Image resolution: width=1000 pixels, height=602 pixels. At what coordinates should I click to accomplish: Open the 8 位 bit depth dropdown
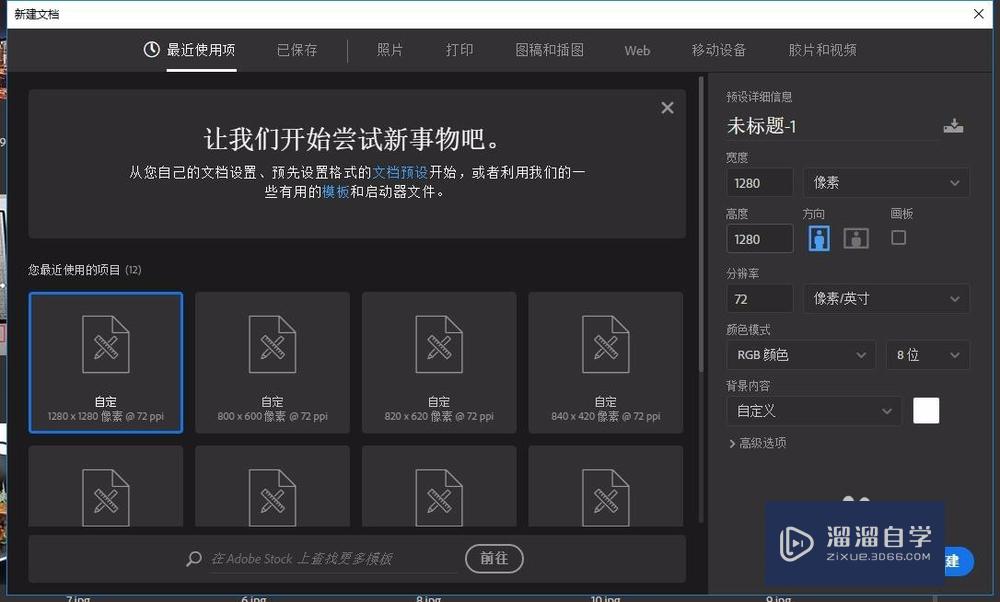click(927, 354)
